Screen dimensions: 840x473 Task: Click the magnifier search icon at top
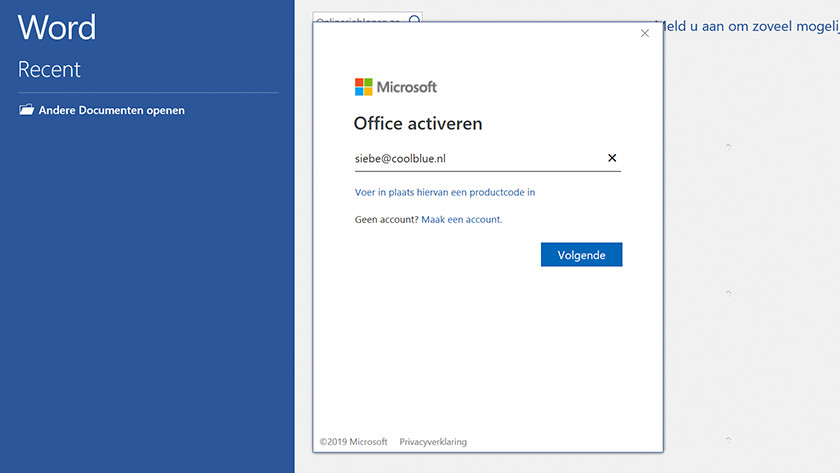(x=415, y=19)
